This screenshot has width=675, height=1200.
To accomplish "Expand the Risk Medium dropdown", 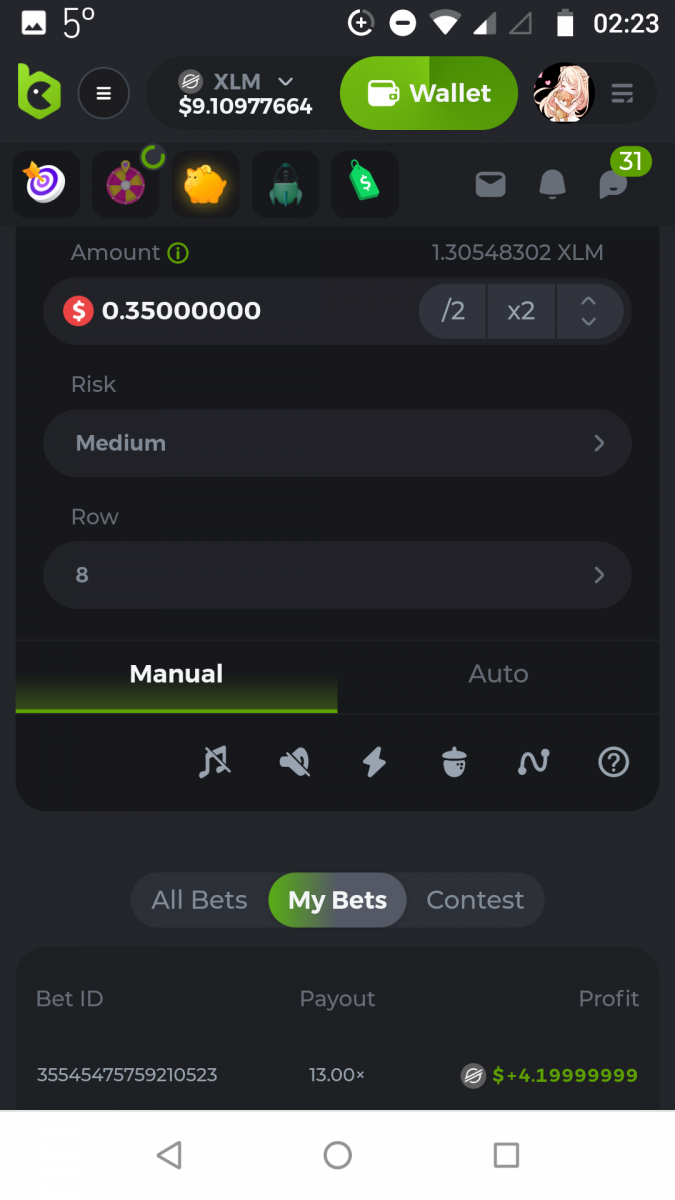I will click(337, 443).
